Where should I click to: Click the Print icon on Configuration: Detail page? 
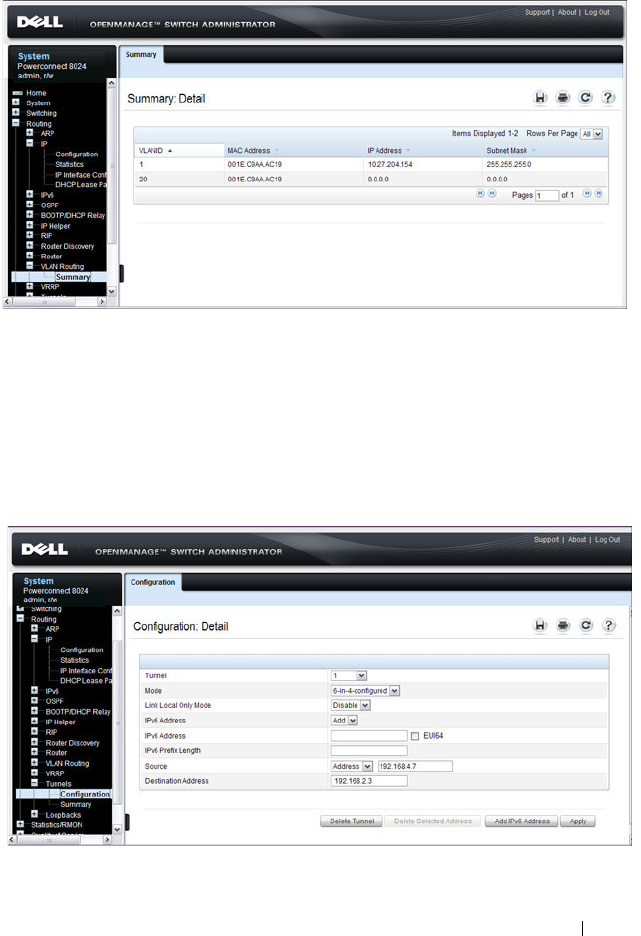tap(563, 625)
